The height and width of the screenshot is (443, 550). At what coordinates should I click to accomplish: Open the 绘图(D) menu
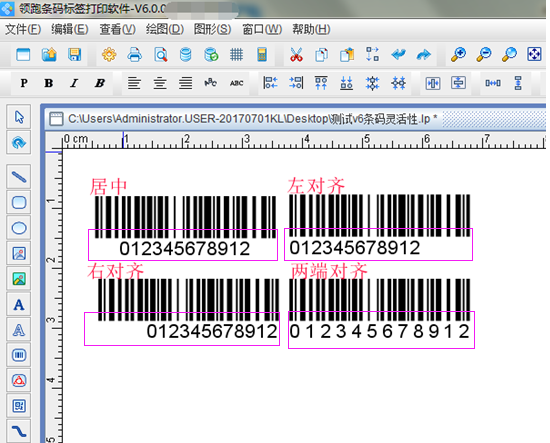pyautogui.click(x=165, y=29)
